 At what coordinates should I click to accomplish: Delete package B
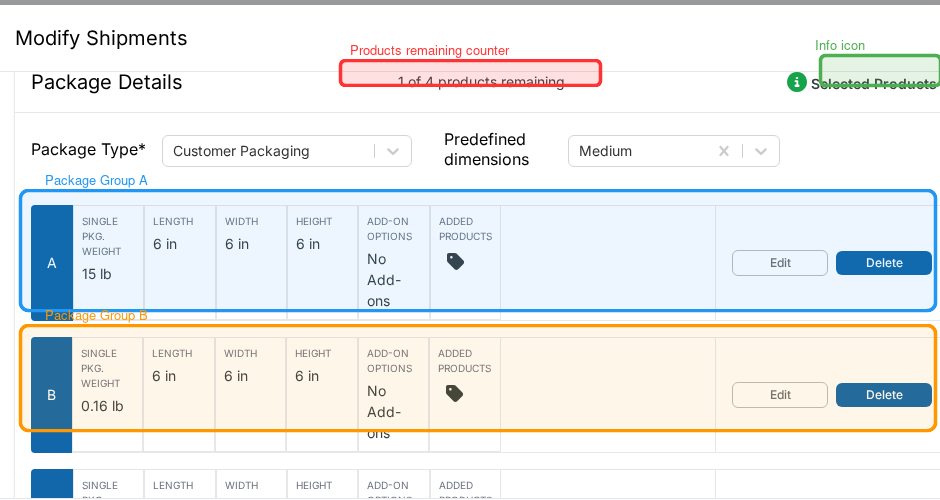(884, 395)
